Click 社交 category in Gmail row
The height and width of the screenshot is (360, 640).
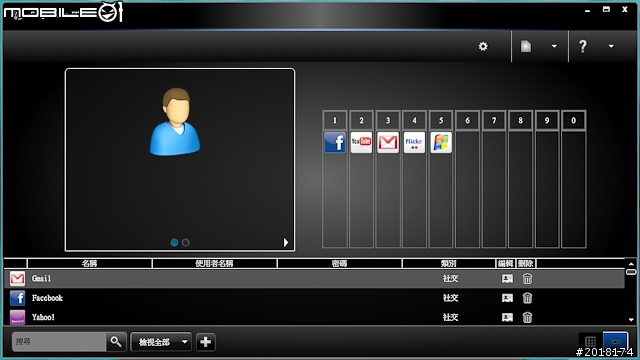(x=451, y=278)
